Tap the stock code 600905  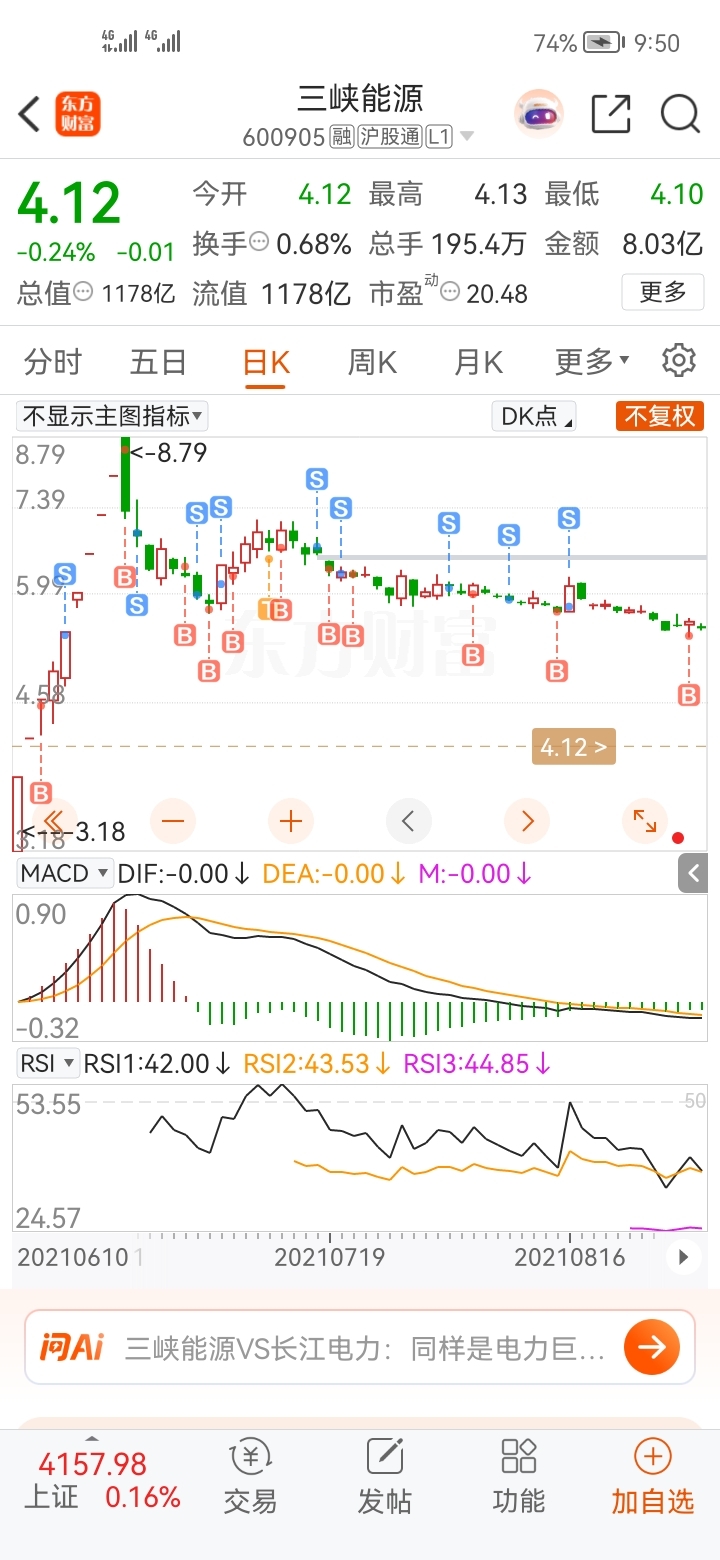tap(283, 137)
